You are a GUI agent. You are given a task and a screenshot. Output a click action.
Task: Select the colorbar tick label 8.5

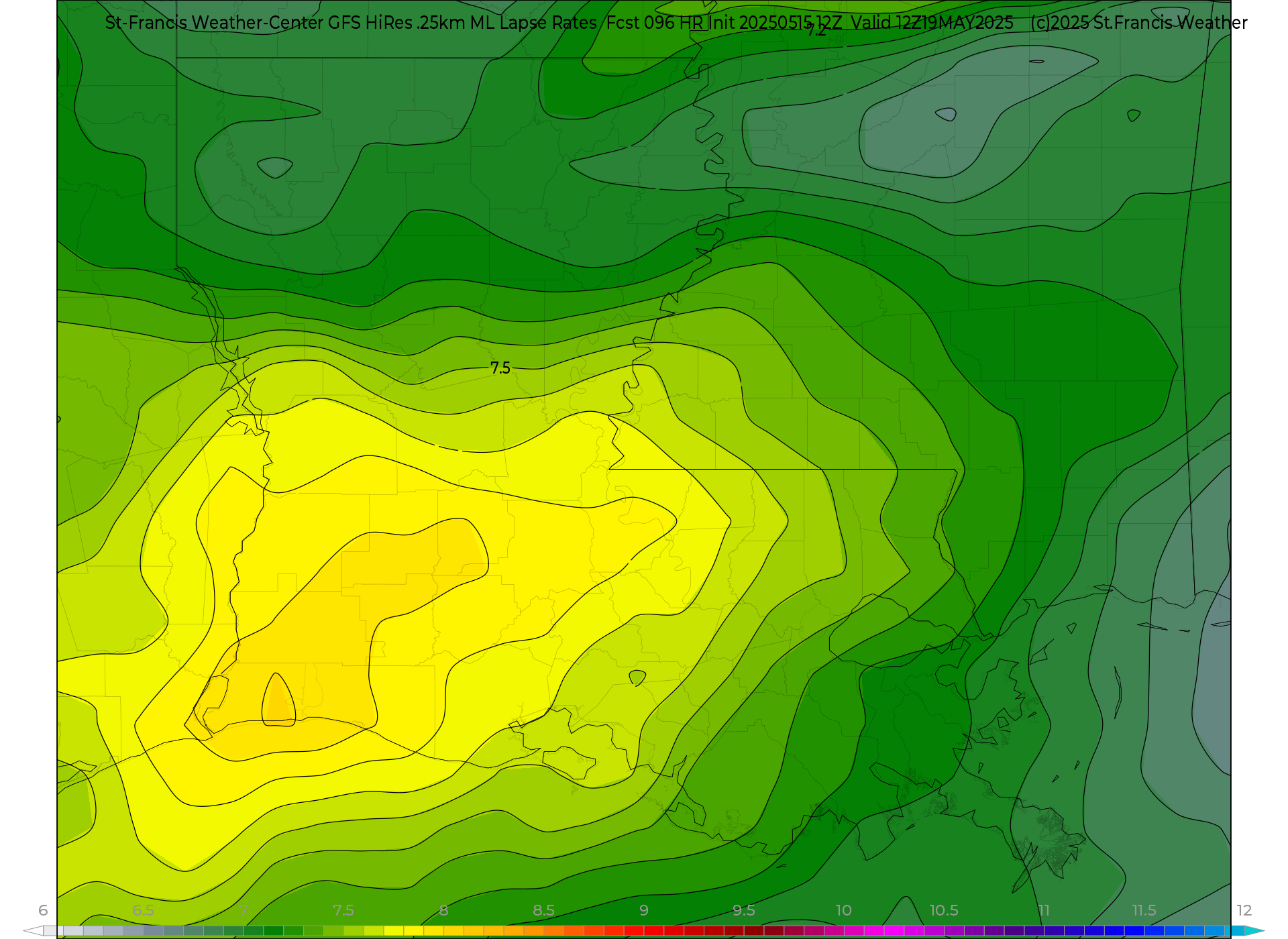pyautogui.click(x=543, y=910)
